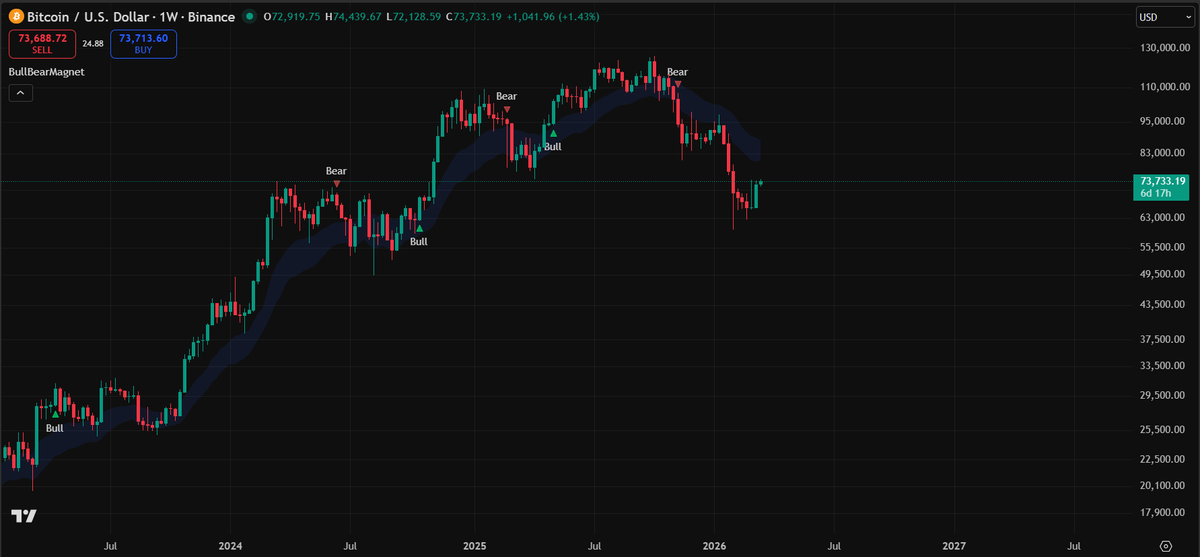Click the 29,500.00 price axis label

point(1161,396)
